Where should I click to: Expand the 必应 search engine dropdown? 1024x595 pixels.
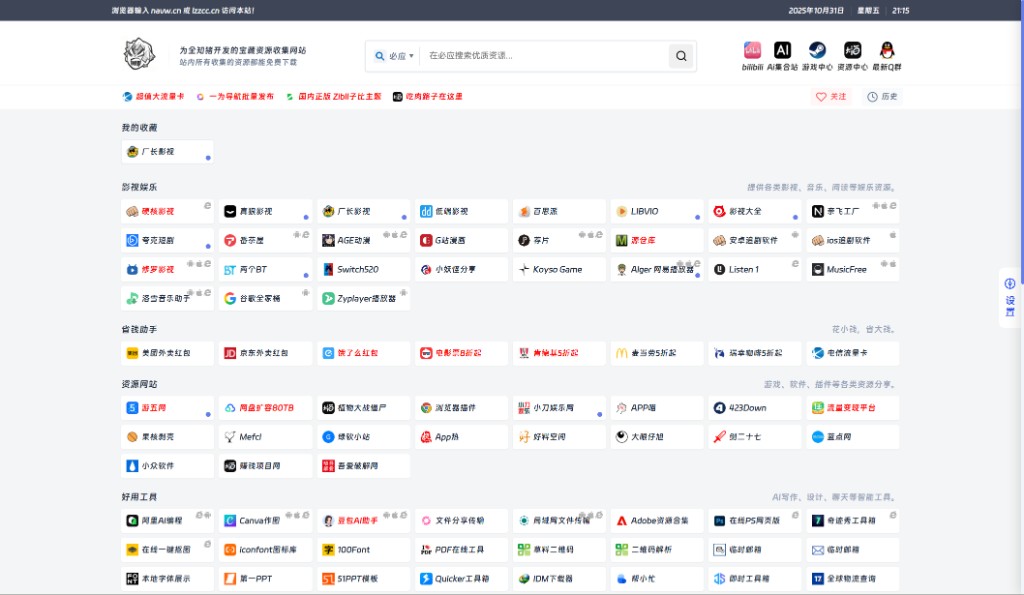tap(395, 56)
